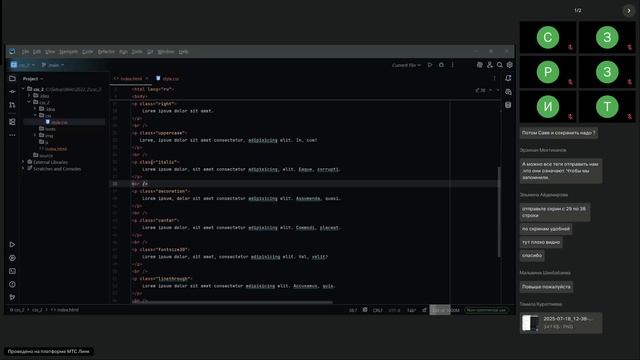This screenshot has width=640, height=360.
Task: Open the Project view mode dropdown
Action: click(33, 78)
